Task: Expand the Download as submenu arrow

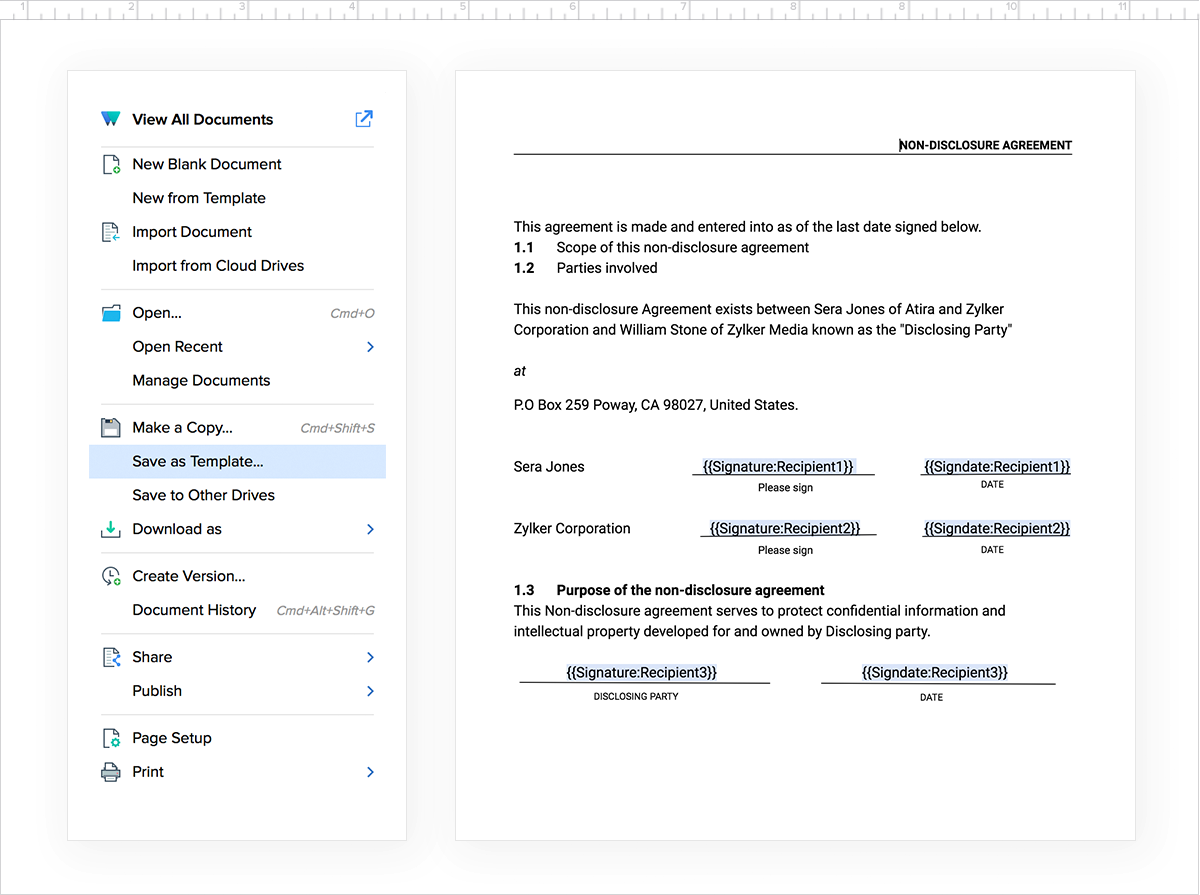Action: 370,529
